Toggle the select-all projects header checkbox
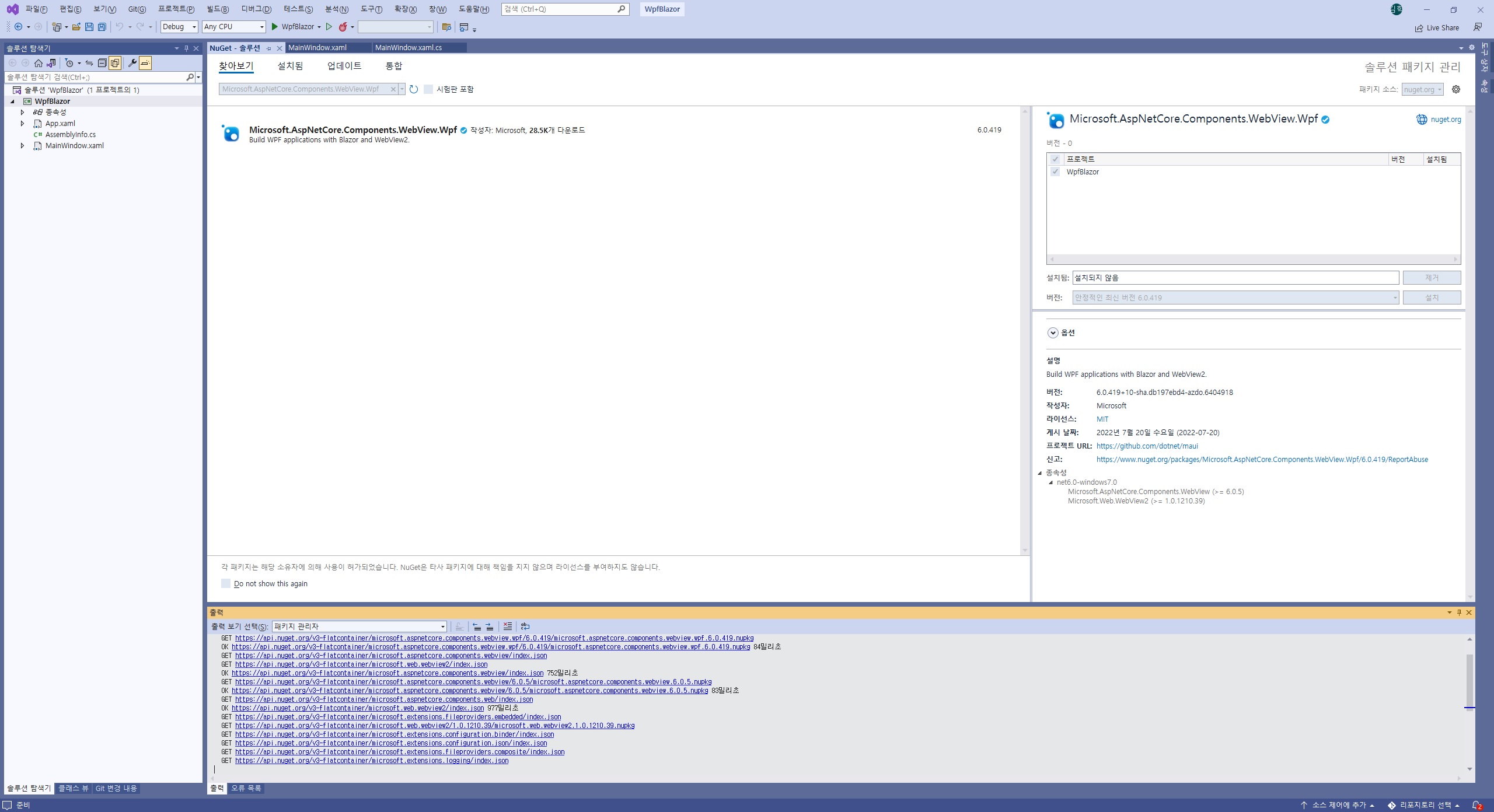1494x812 pixels. [1055, 159]
